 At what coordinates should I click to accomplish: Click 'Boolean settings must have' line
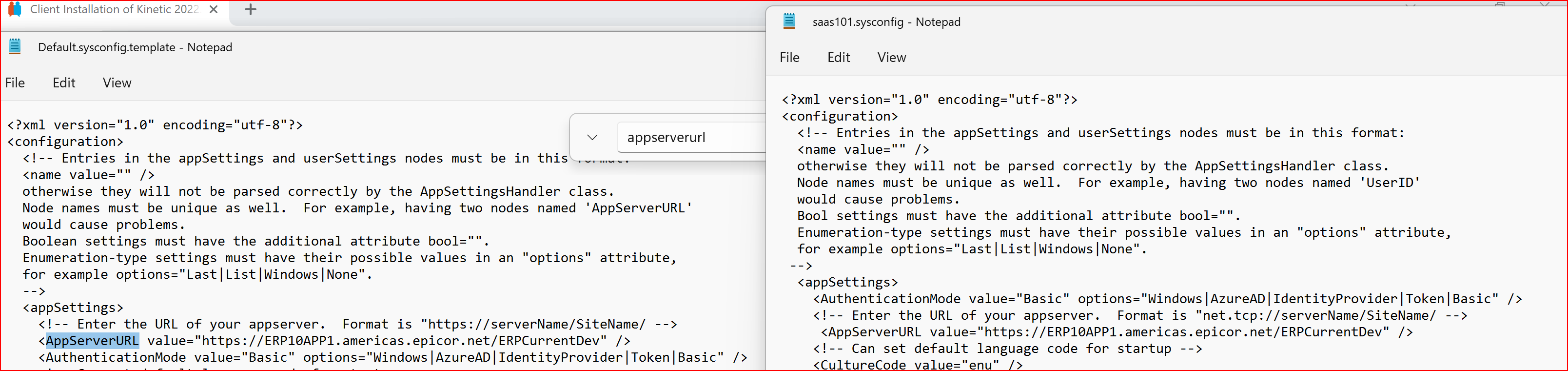(256, 241)
